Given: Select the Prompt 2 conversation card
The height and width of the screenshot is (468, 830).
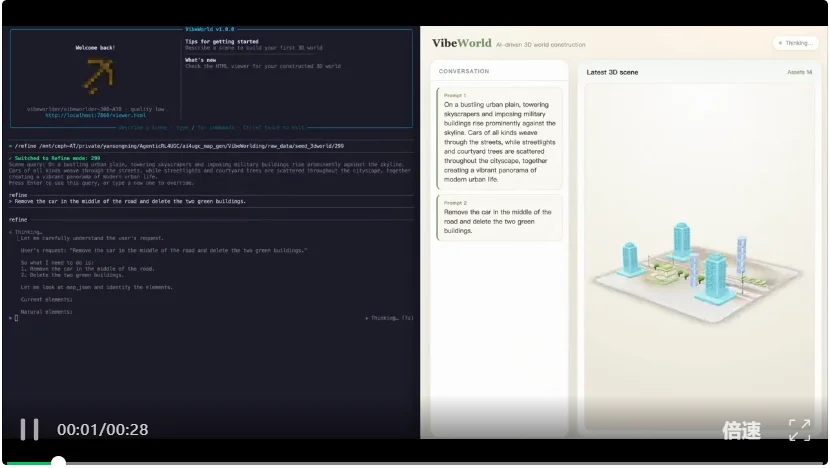Looking at the screenshot, I should [499, 218].
